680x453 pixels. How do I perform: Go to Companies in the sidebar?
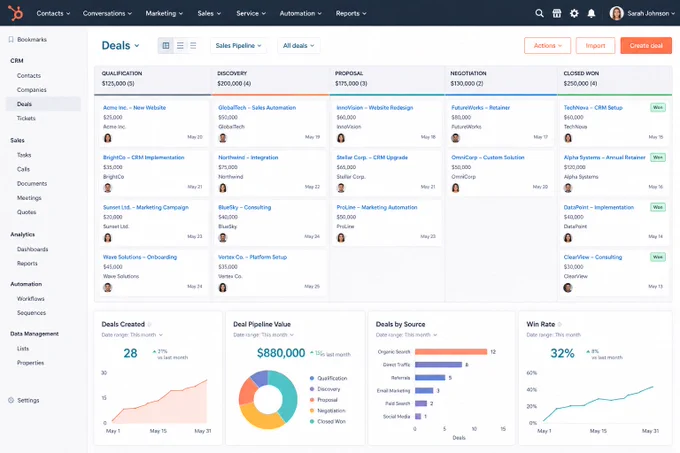pos(32,90)
